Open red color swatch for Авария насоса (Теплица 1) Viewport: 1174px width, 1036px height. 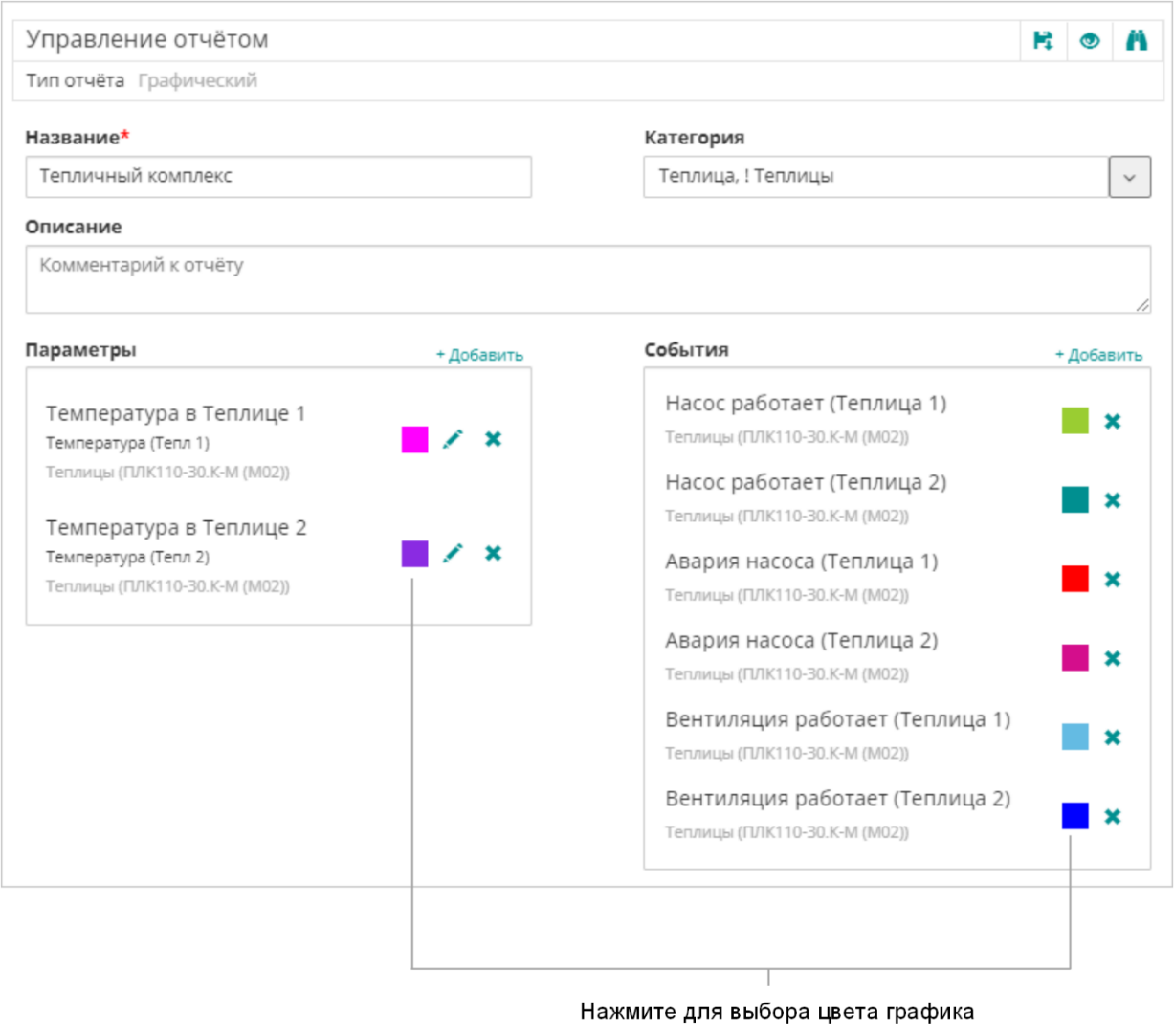[x=1074, y=579]
